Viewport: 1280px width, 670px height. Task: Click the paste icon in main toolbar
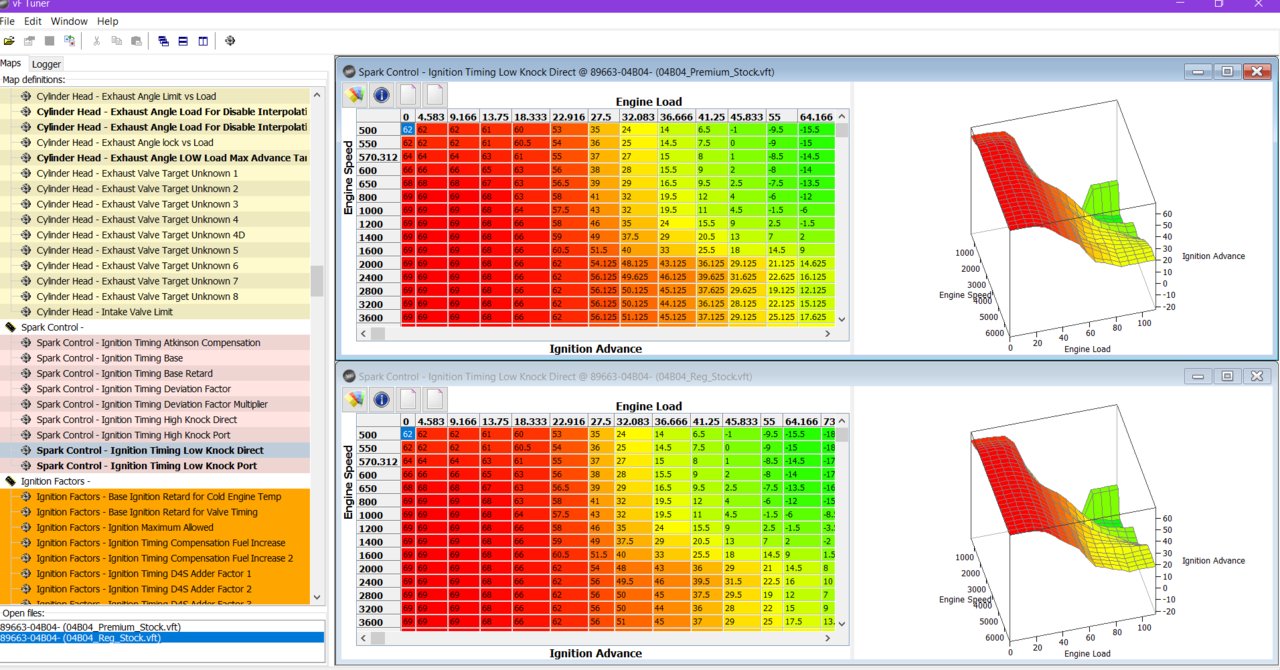coord(135,41)
